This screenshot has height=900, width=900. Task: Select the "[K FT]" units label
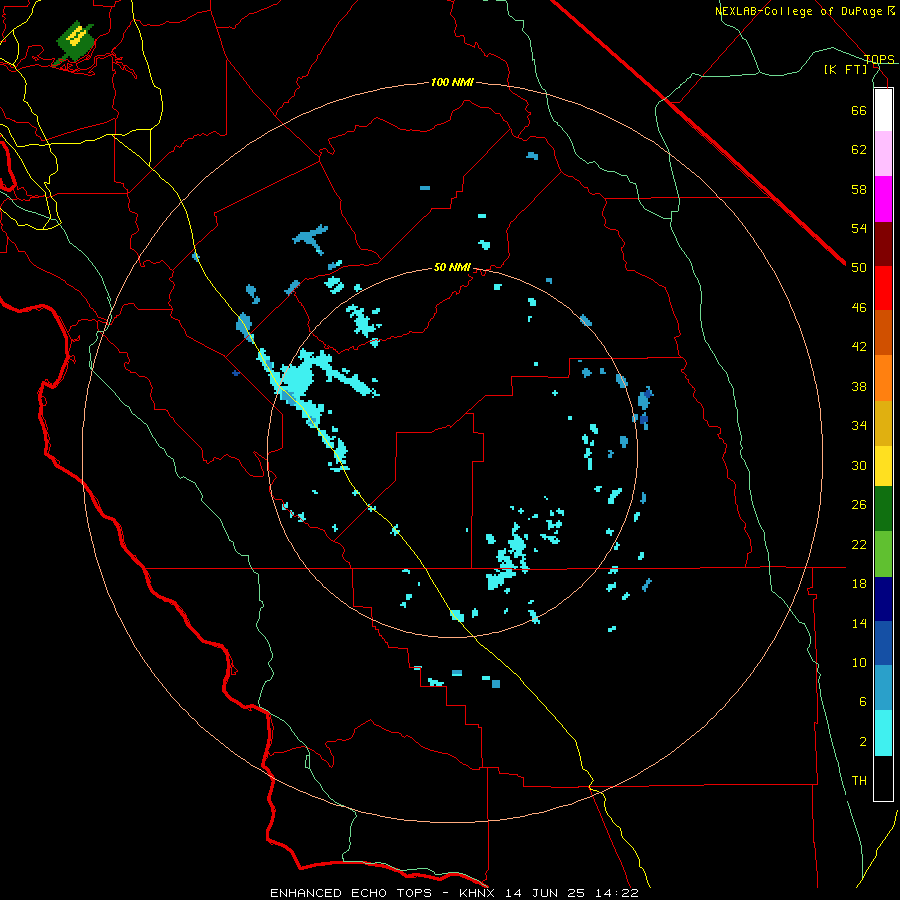pyautogui.click(x=845, y=69)
